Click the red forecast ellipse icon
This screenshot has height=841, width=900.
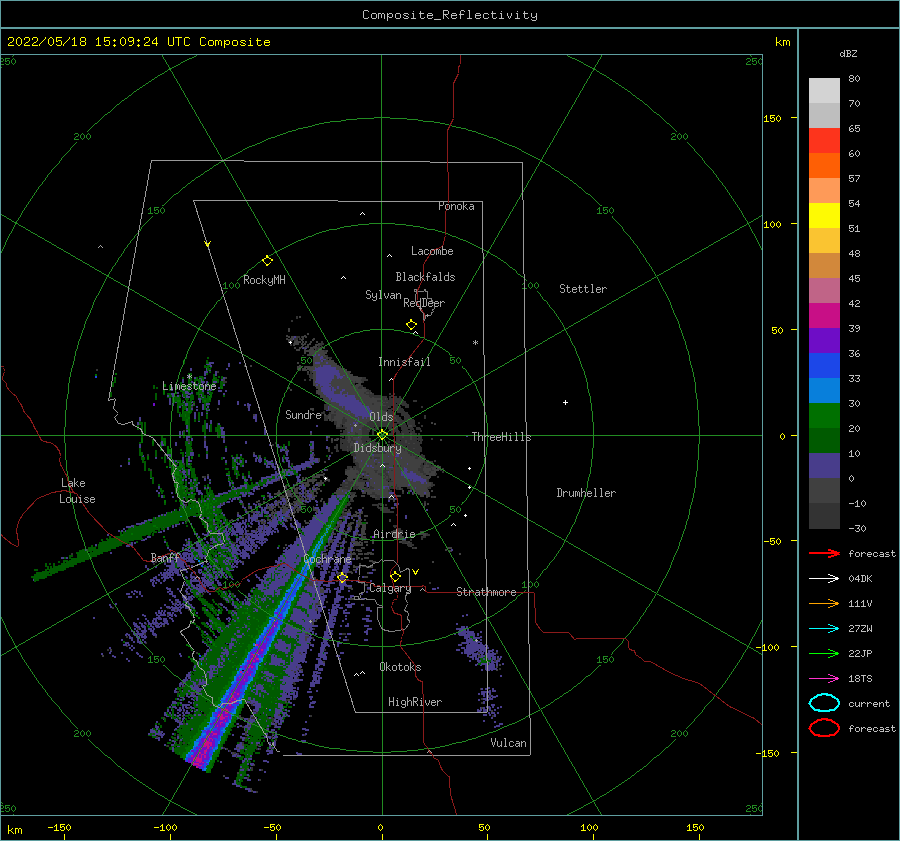pos(824,728)
